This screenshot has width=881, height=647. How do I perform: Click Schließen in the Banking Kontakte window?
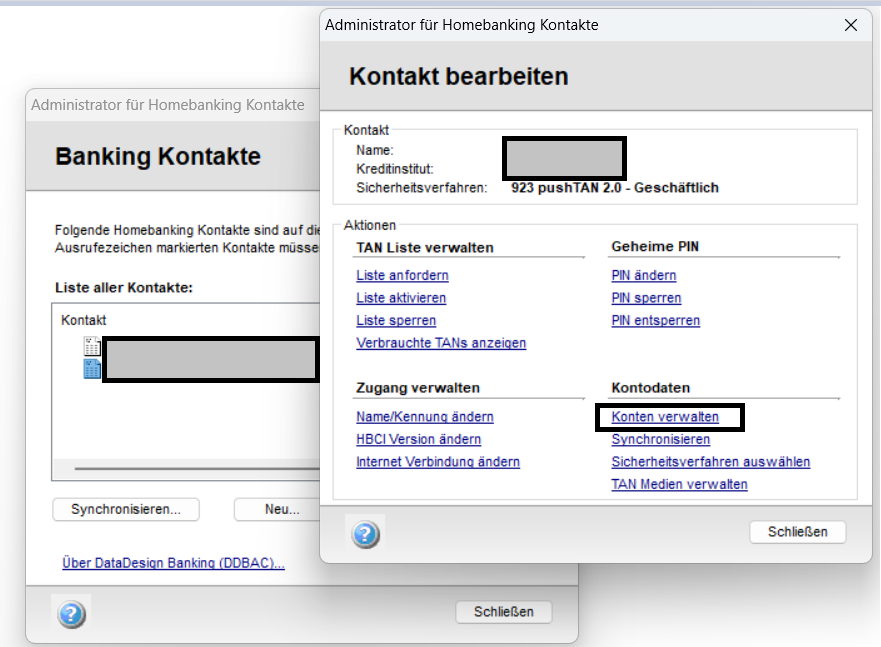pyautogui.click(x=503, y=612)
